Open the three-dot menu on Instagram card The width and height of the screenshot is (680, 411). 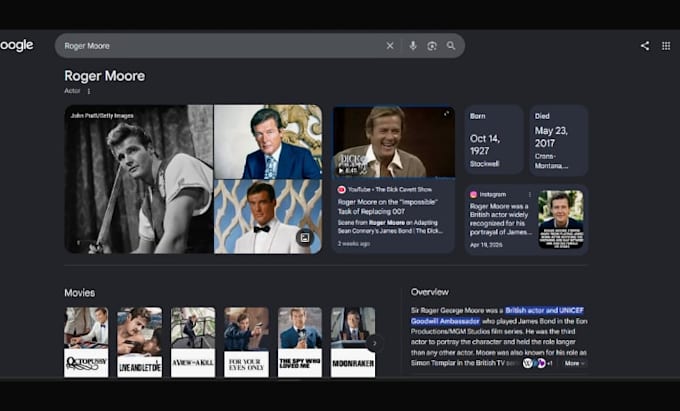[x=530, y=194]
